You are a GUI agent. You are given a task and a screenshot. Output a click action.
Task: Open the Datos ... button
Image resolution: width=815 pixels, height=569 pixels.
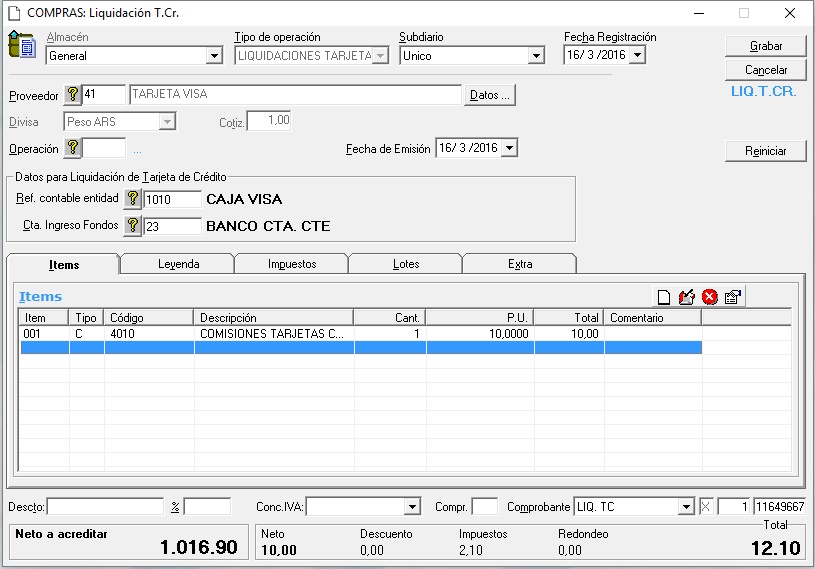(490, 95)
